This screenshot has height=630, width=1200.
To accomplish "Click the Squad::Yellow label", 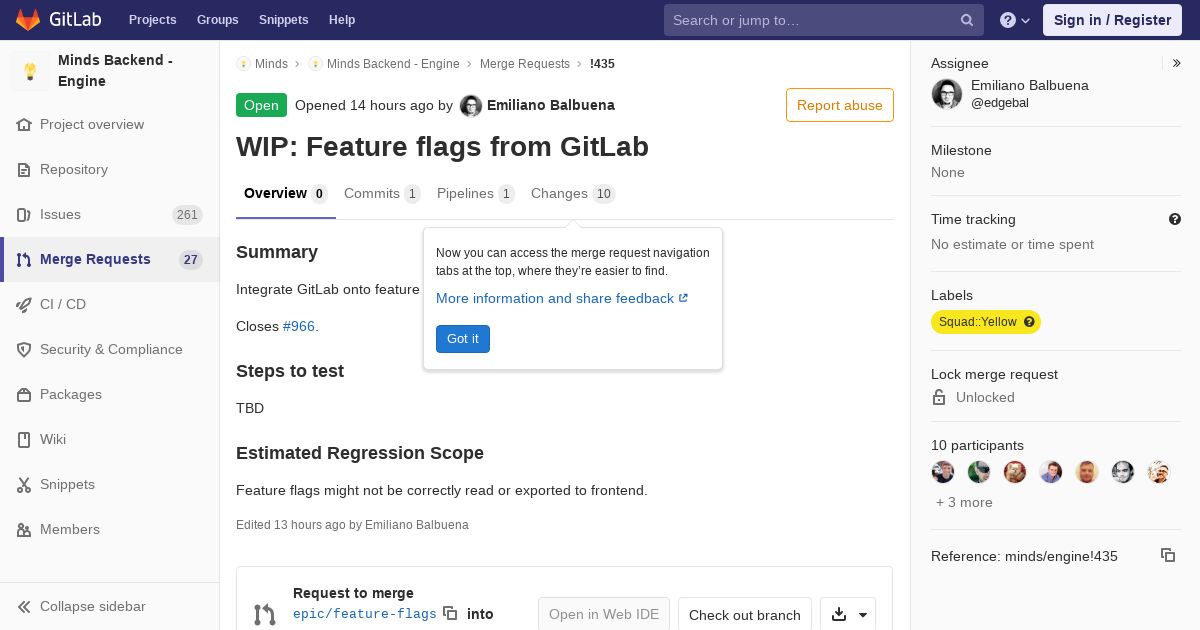I will pyautogui.click(x=977, y=322).
